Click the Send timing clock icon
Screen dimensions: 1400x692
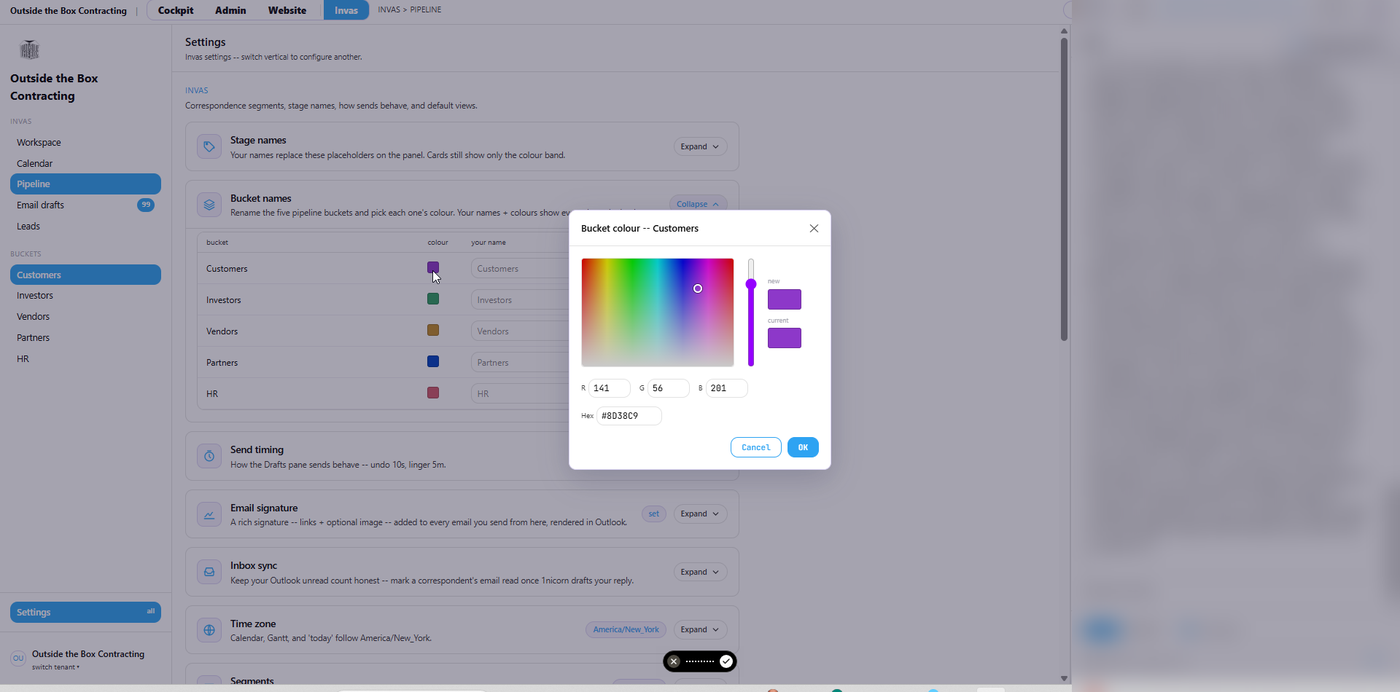(209, 456)
